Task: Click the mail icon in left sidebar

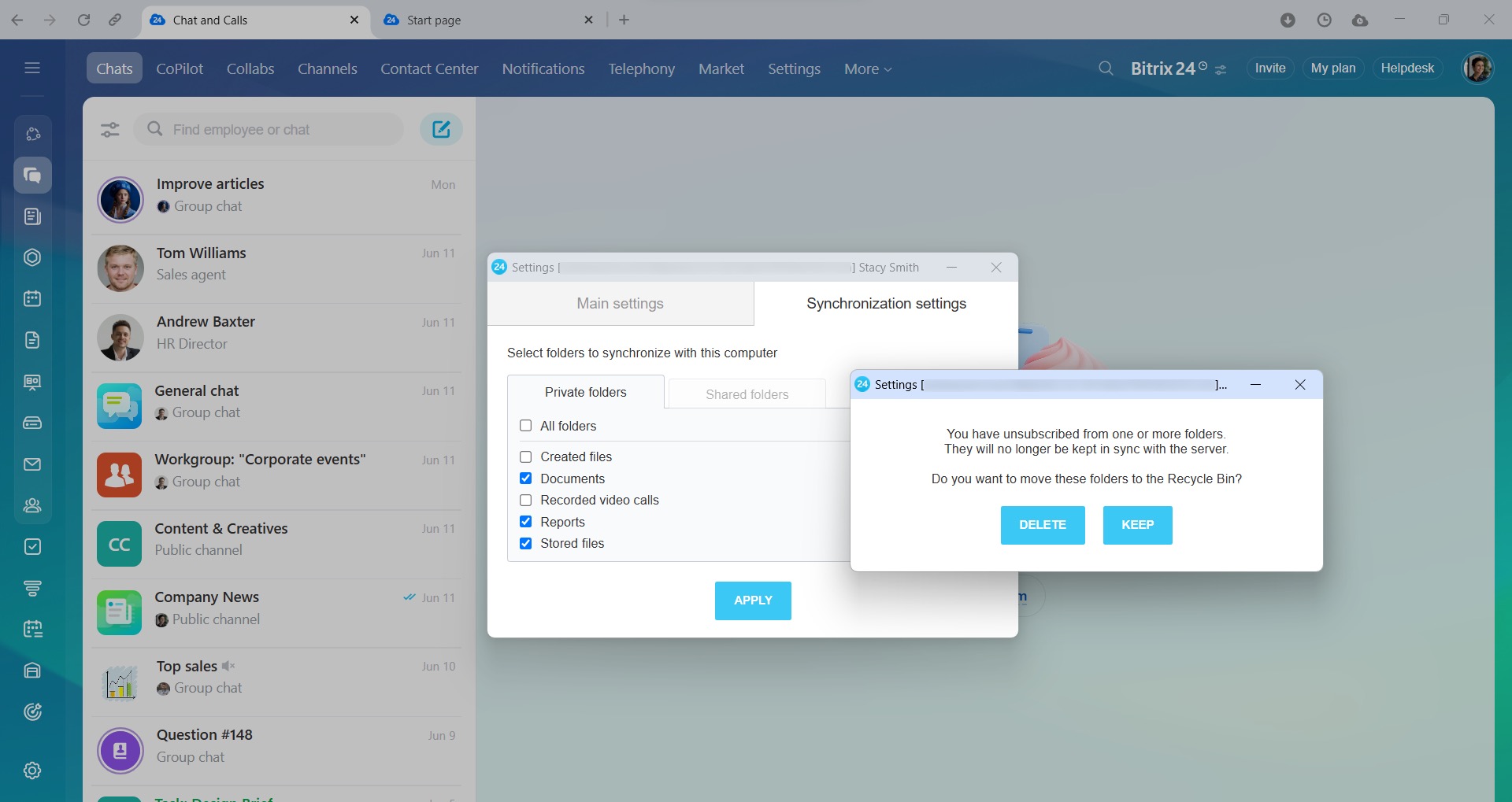Action: pos(32,464)
